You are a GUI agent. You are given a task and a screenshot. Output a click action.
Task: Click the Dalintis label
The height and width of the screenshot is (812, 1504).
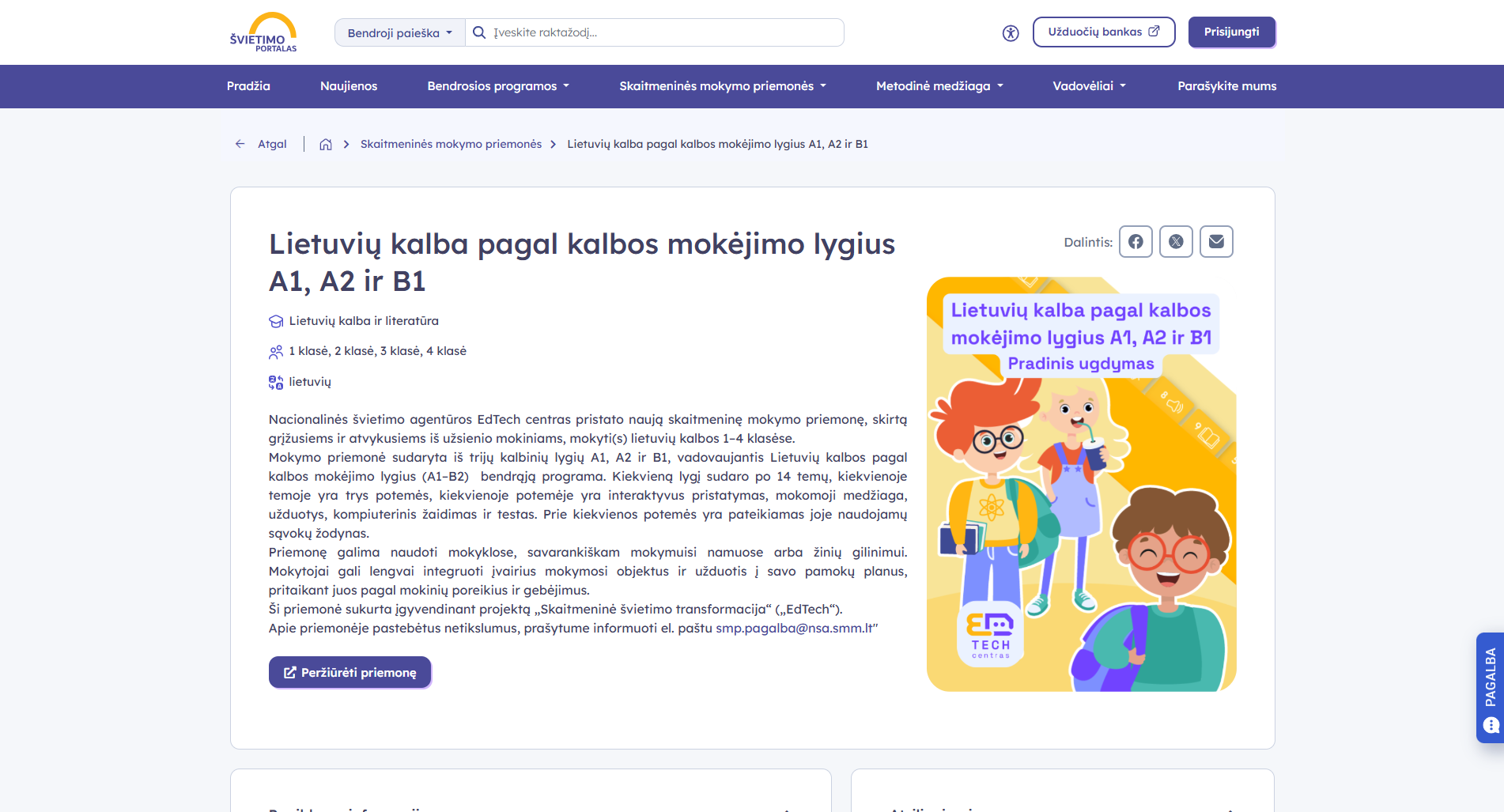(x=1088, y=242)
